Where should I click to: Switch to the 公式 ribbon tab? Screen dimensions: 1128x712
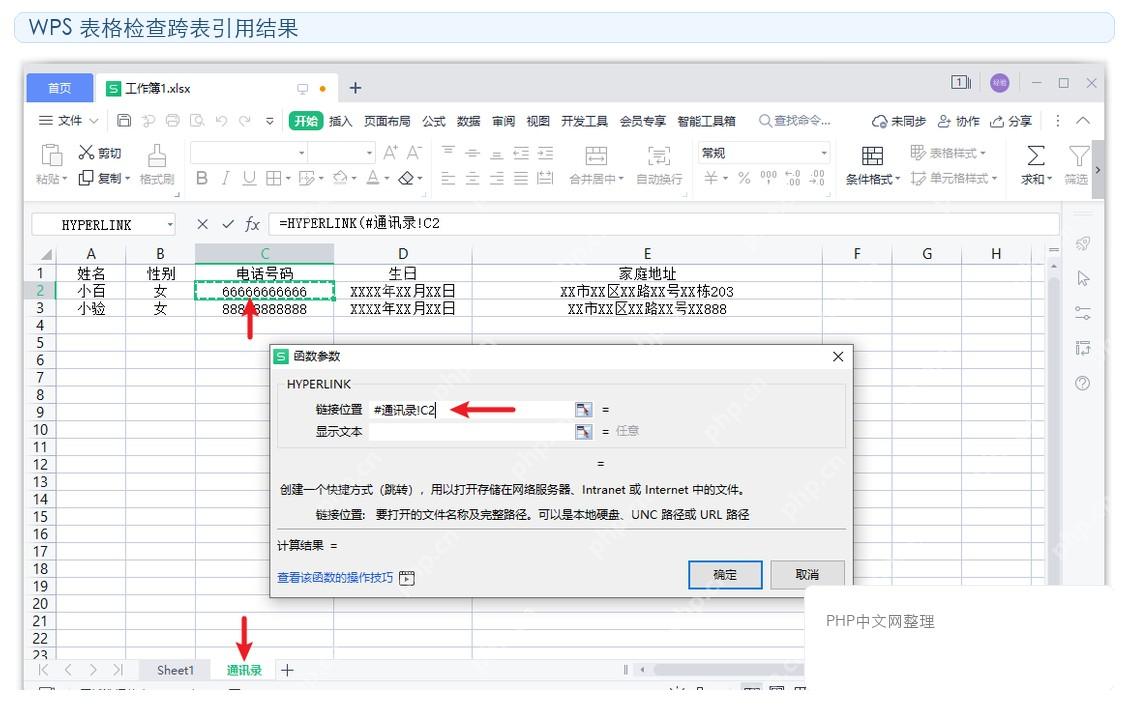coord(434,121)
